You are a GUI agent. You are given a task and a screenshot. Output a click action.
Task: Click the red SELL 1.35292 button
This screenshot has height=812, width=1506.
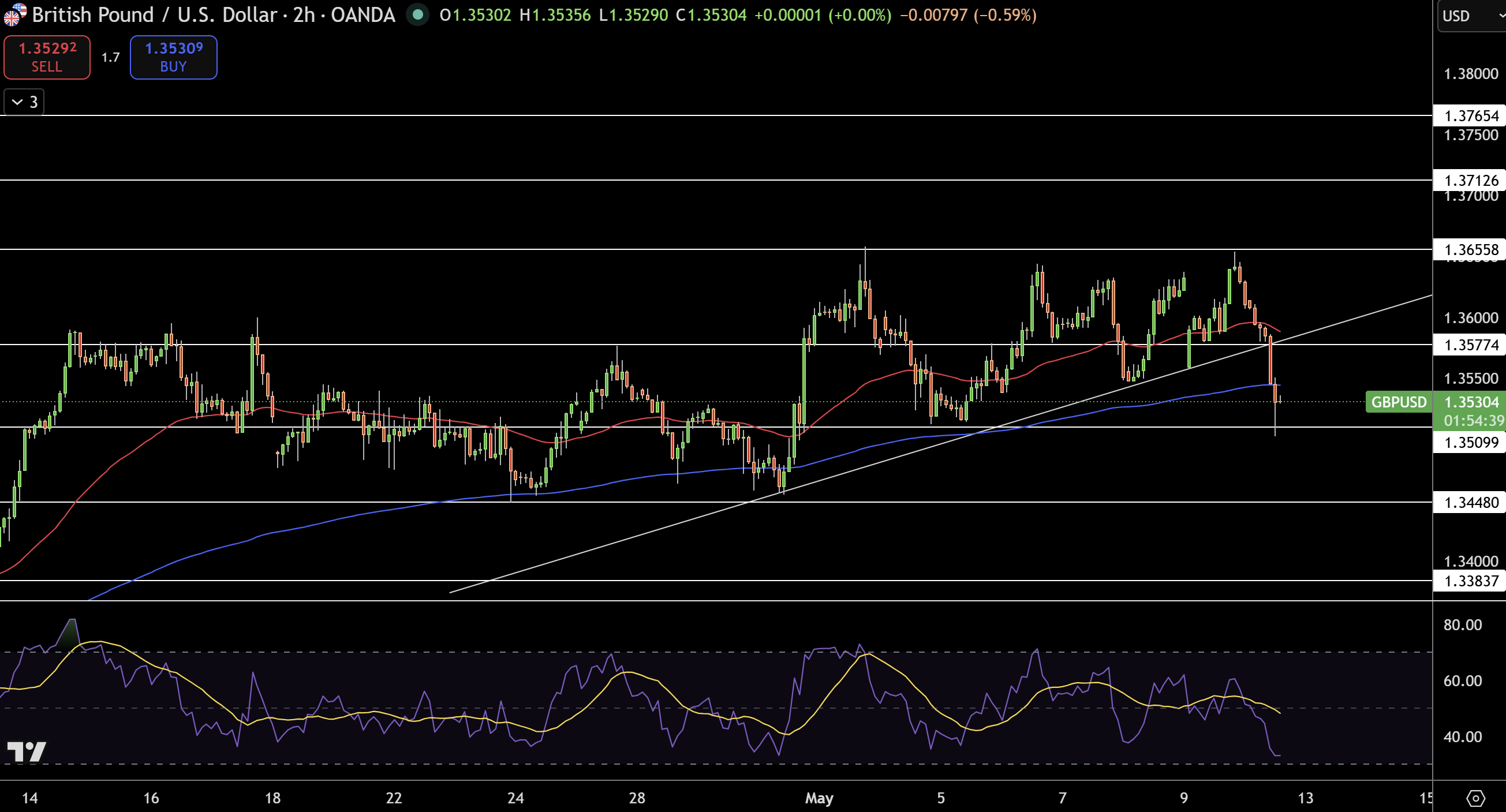(47, 57)
